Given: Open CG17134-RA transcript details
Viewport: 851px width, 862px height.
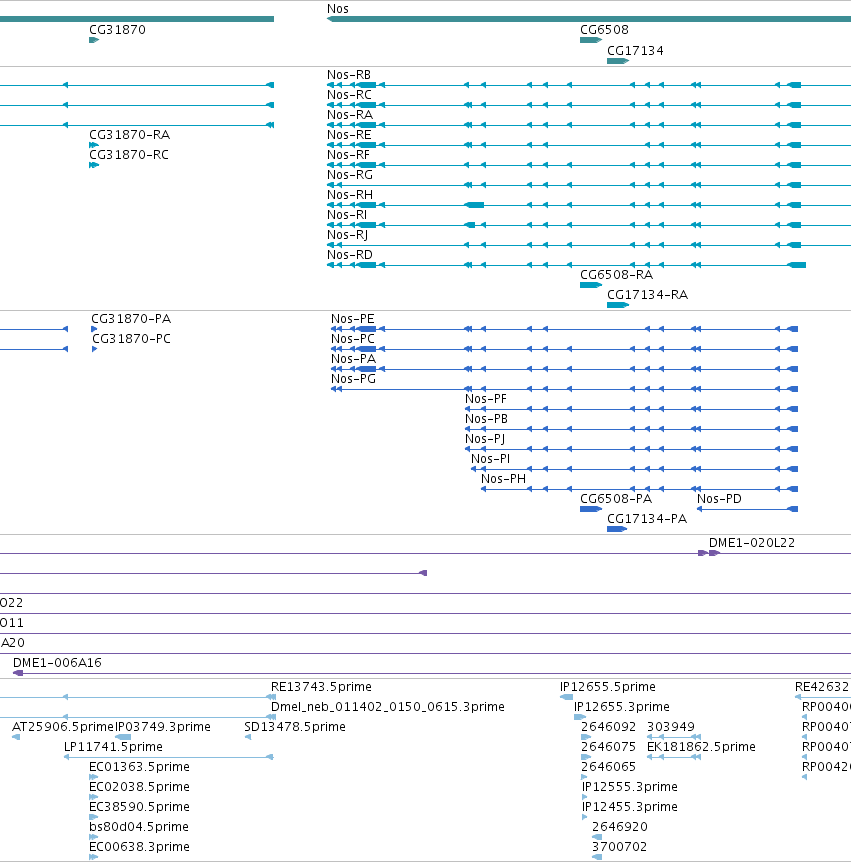Looking at the screenshot, I should pyautogui.click(x=647, y=295).
